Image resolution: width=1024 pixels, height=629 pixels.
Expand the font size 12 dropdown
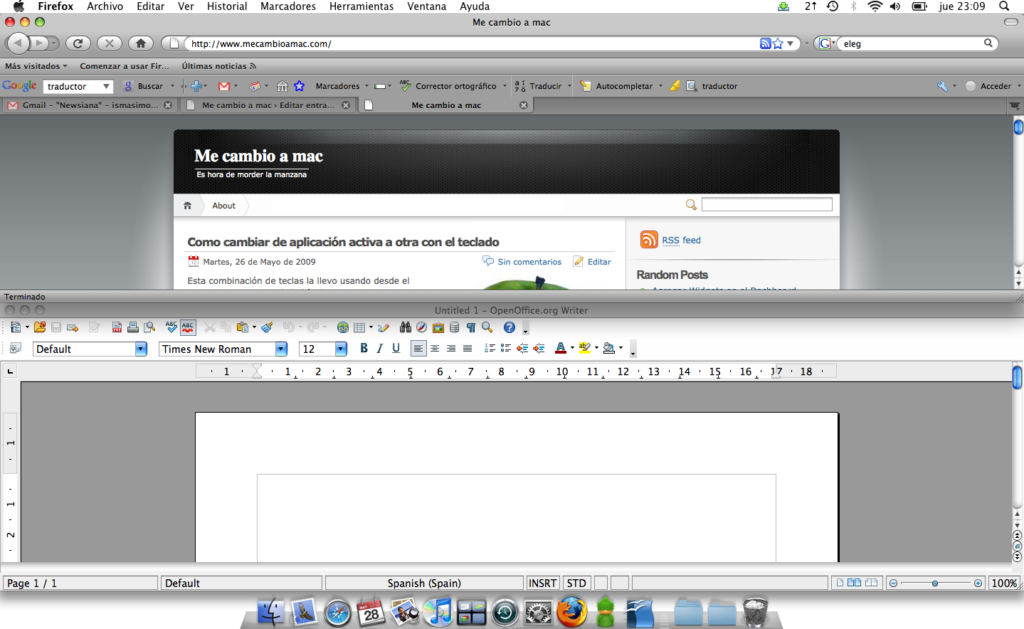(340, 349)
